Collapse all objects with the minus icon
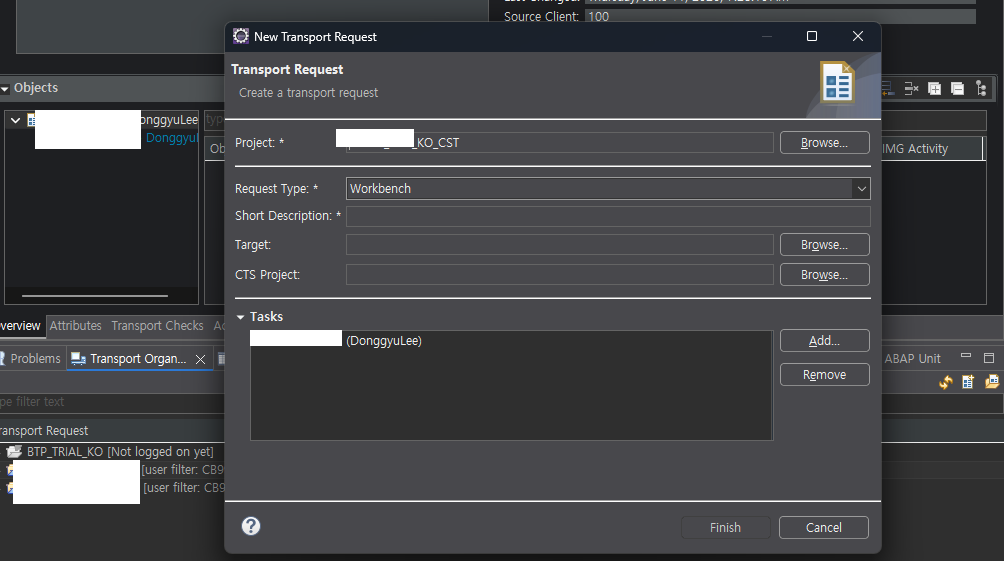 (x=957, y=88)
